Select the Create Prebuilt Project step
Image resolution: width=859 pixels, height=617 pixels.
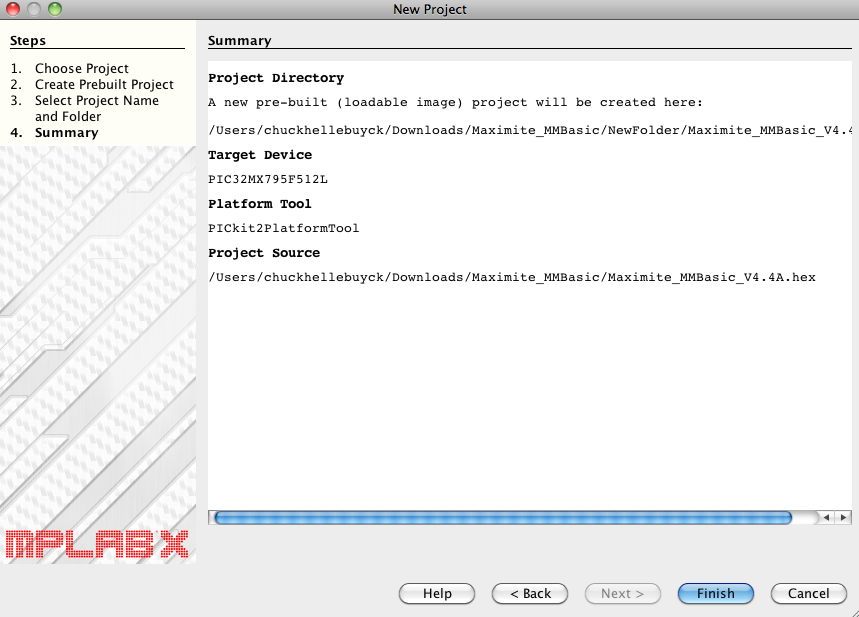(x=104, y=84)
